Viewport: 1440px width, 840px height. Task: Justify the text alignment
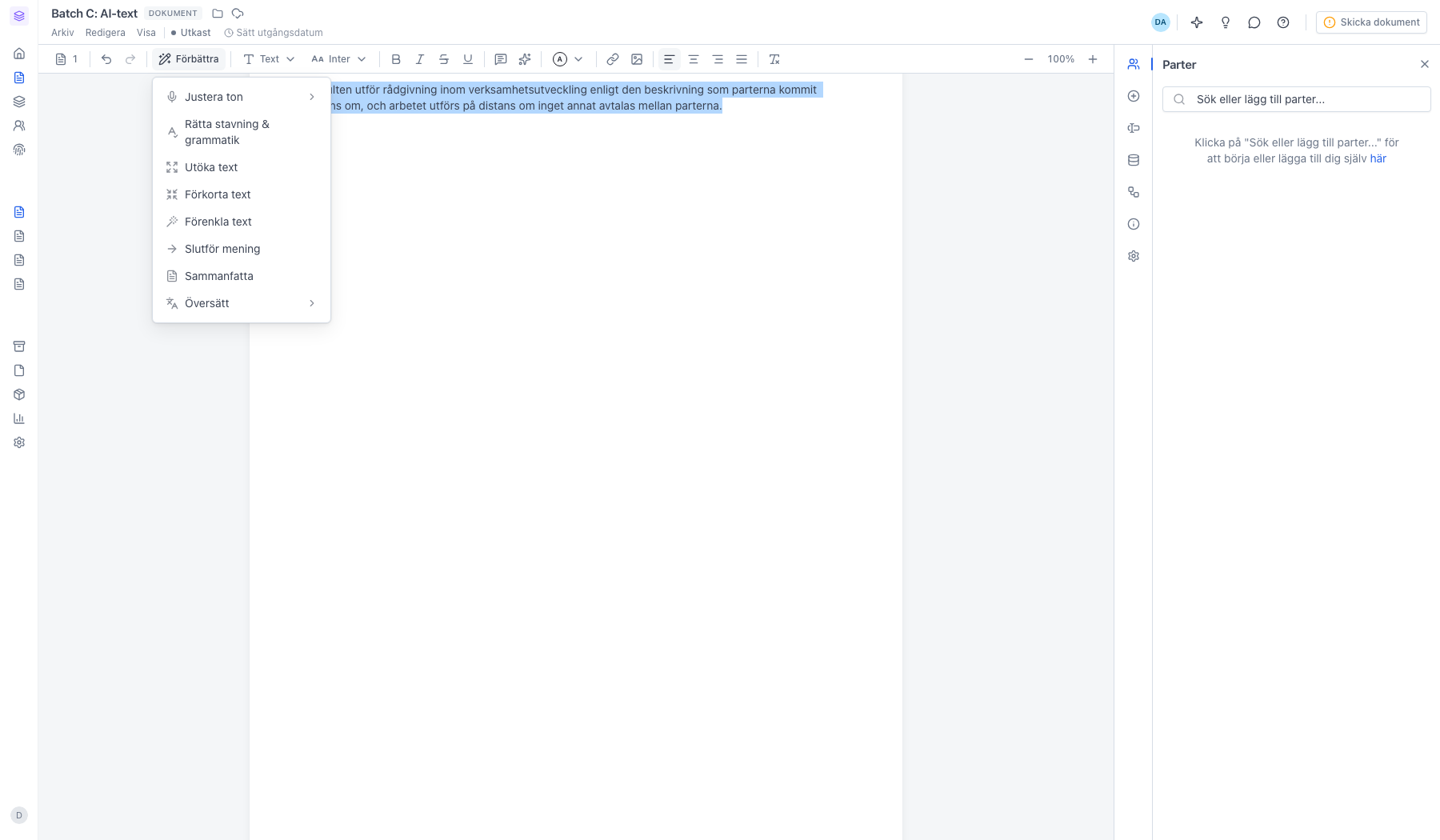click(x=742, y=59)
